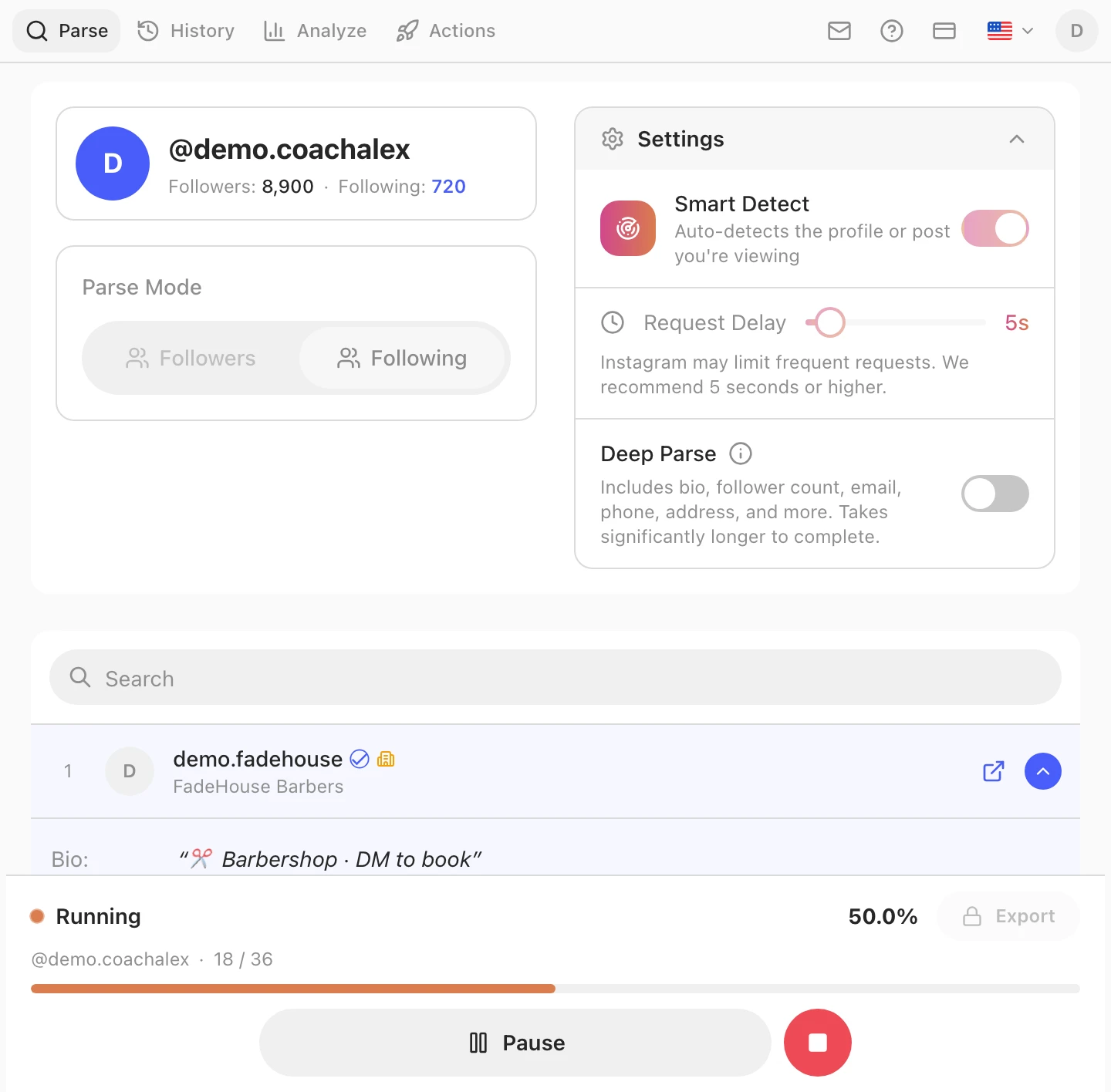Screen dimensions: 1111x1092
Task: Click the demo.fadehouse row avatar
Action: (130, 771)
